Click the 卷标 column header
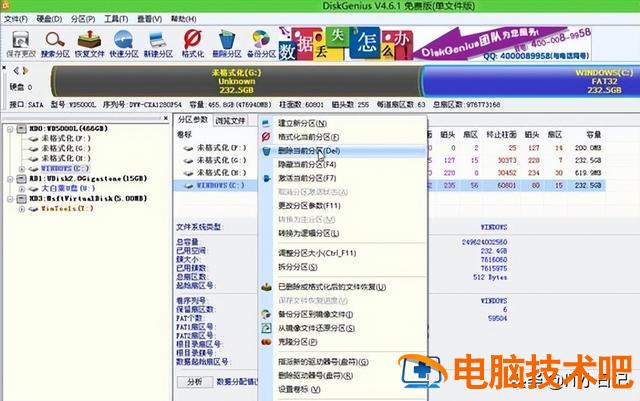Image resolution: width=640 pixels, height=401 pixels. pos(184,135)
